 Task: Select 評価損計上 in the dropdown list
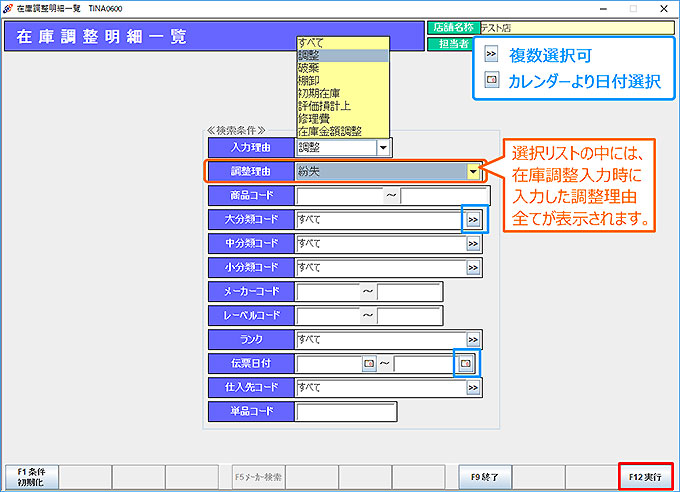click(343, 106)
